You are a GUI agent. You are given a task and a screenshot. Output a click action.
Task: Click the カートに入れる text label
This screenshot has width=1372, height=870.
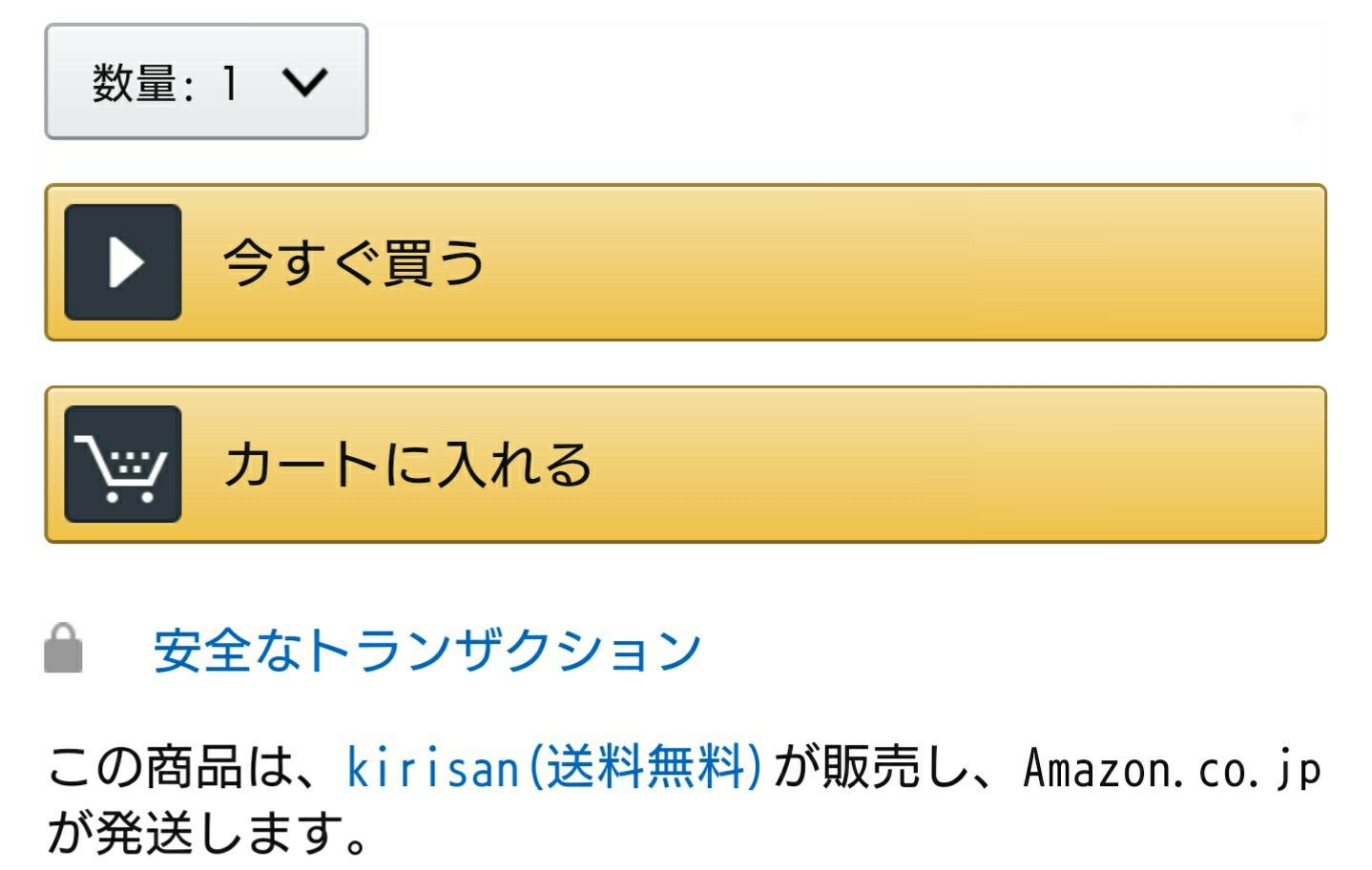click(407, 465)
